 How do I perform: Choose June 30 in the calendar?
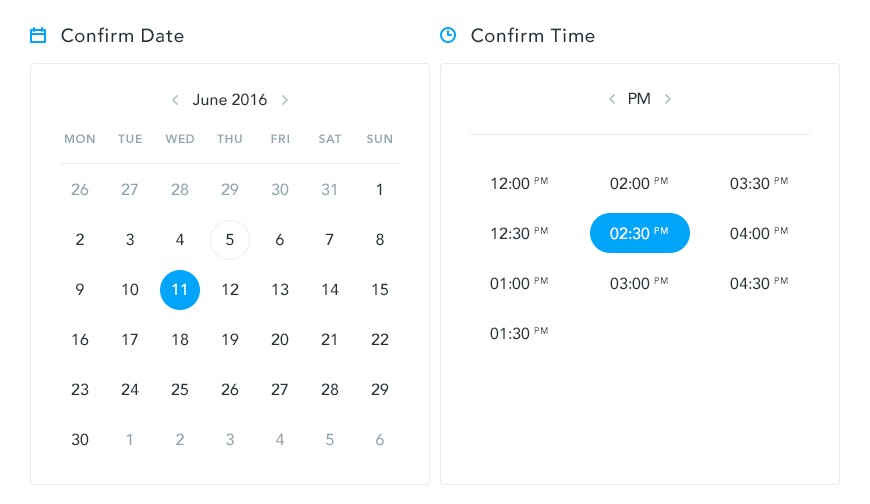[80, 440]
